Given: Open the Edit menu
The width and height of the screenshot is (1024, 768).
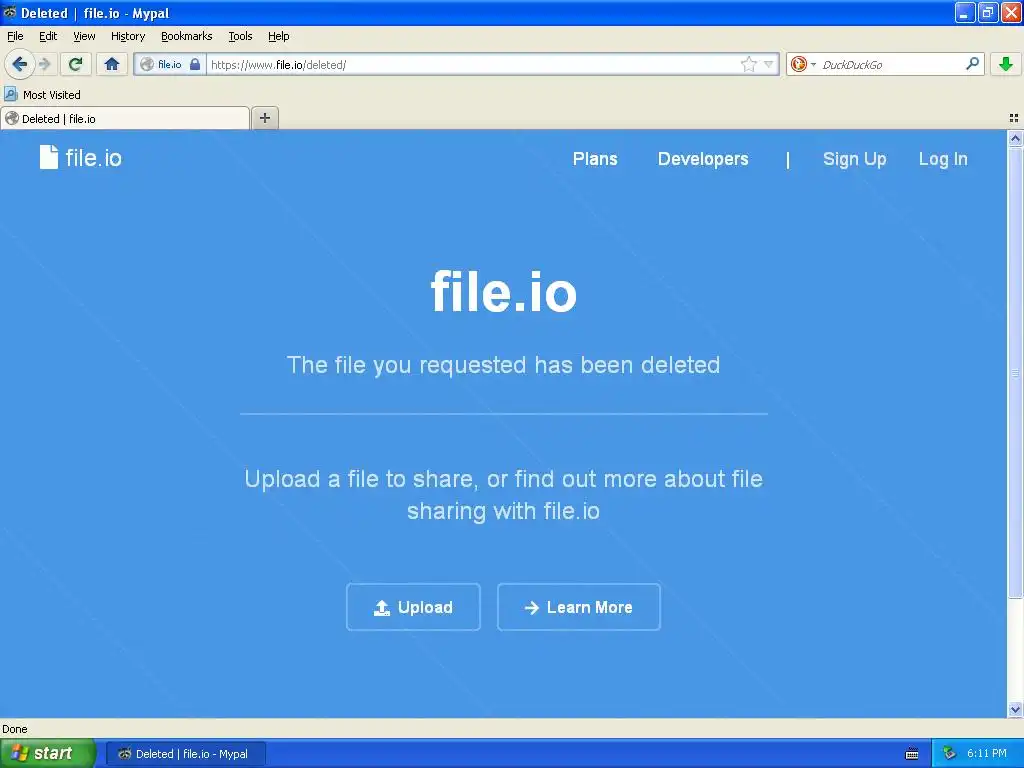Looking at the screenshot, I should pos(48,36).
